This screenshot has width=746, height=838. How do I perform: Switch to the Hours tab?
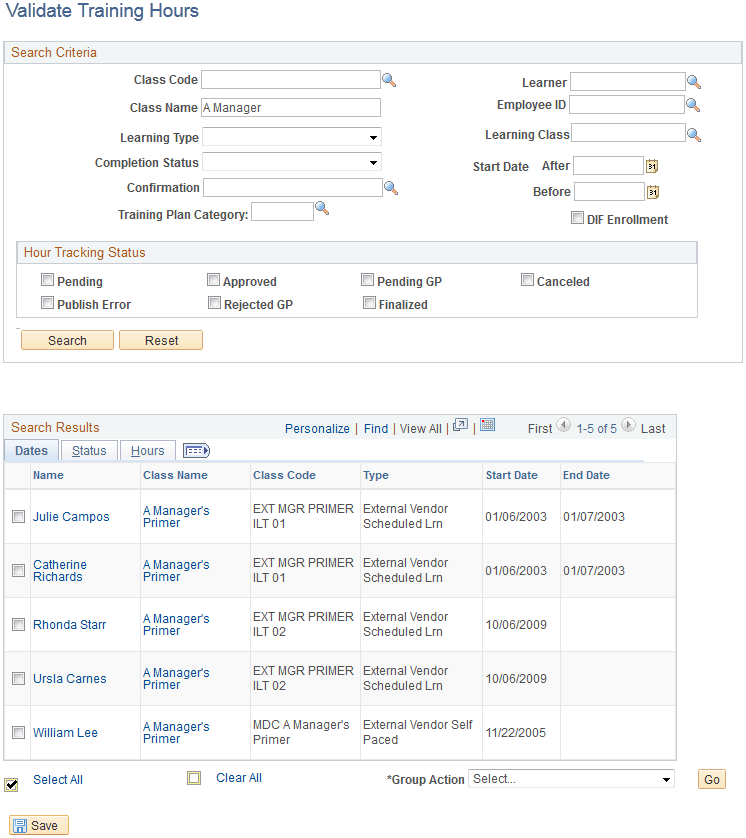[x=147, y=450]
